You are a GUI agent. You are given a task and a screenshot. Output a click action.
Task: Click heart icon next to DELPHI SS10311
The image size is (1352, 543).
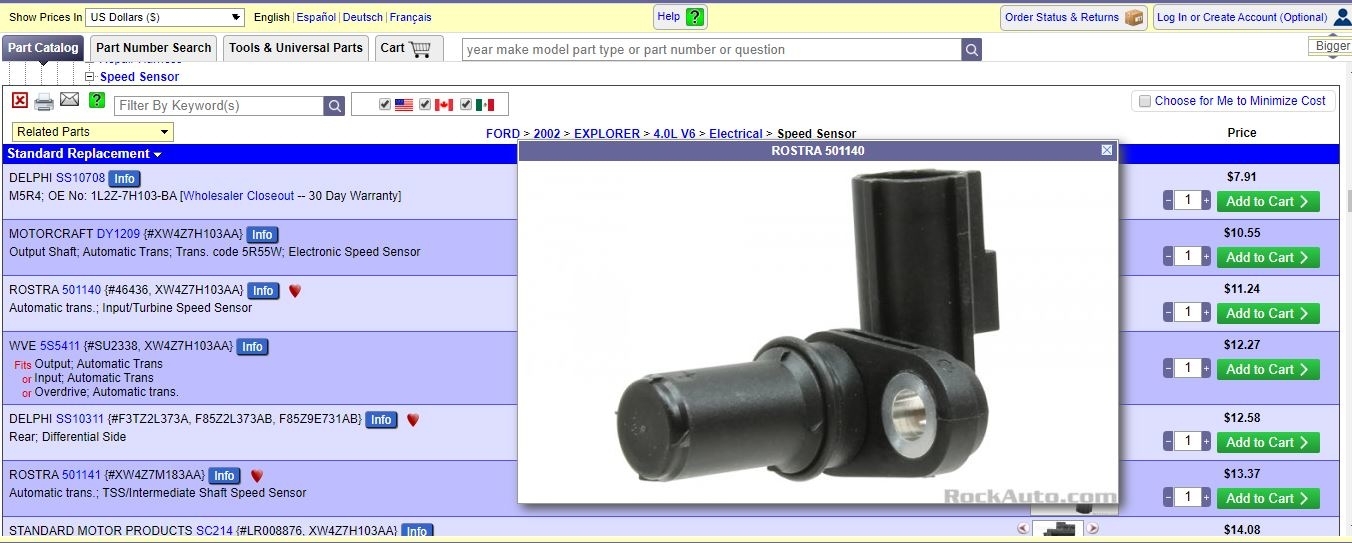pos(413,420)
